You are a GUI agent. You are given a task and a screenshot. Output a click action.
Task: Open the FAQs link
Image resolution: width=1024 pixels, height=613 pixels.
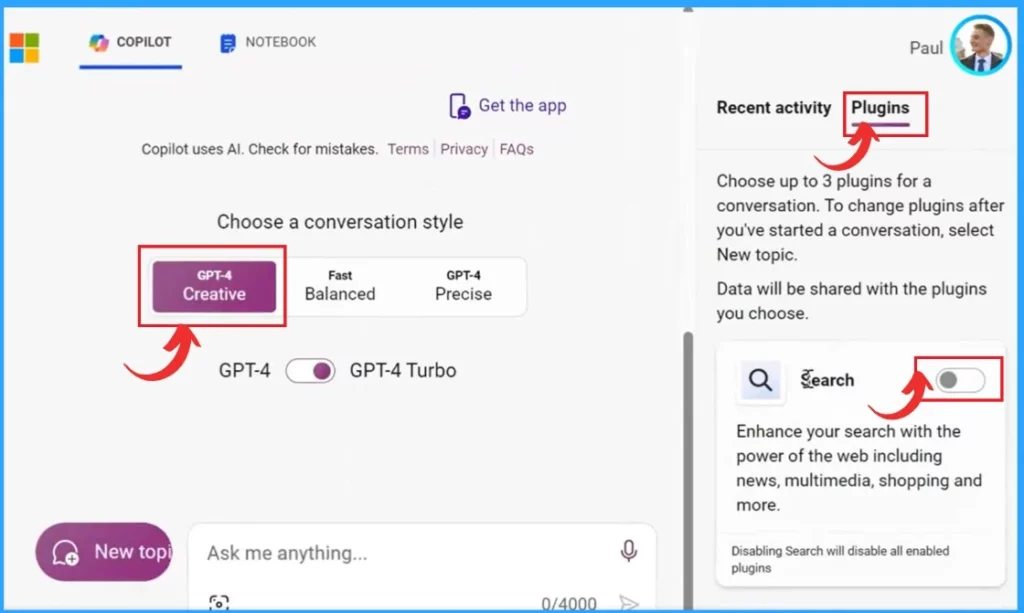[517, 149]
